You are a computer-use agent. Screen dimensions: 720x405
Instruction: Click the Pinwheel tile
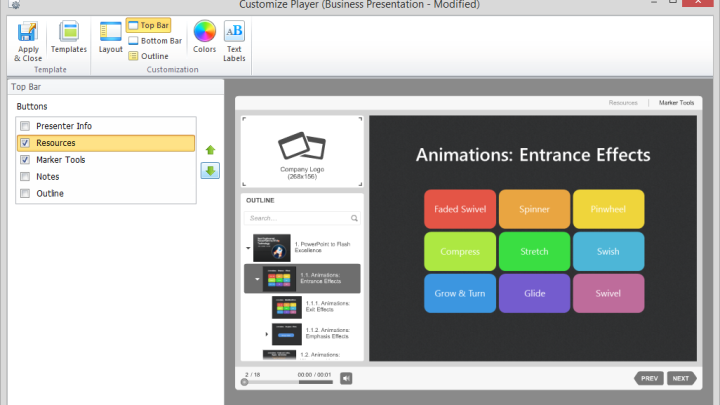coord(608,209)
